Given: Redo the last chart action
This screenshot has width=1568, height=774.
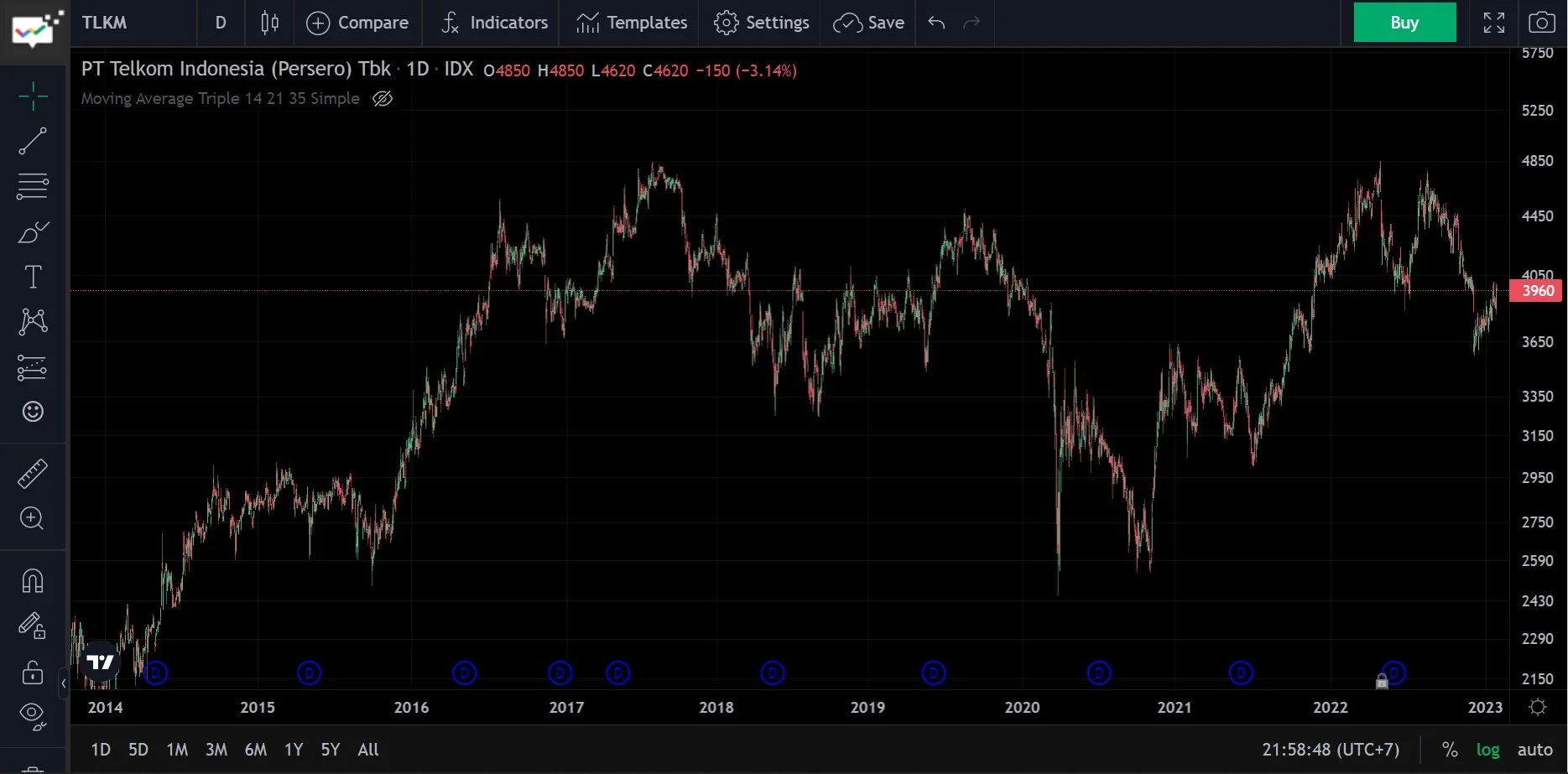Looking at the screenshot, I should 972,23.
